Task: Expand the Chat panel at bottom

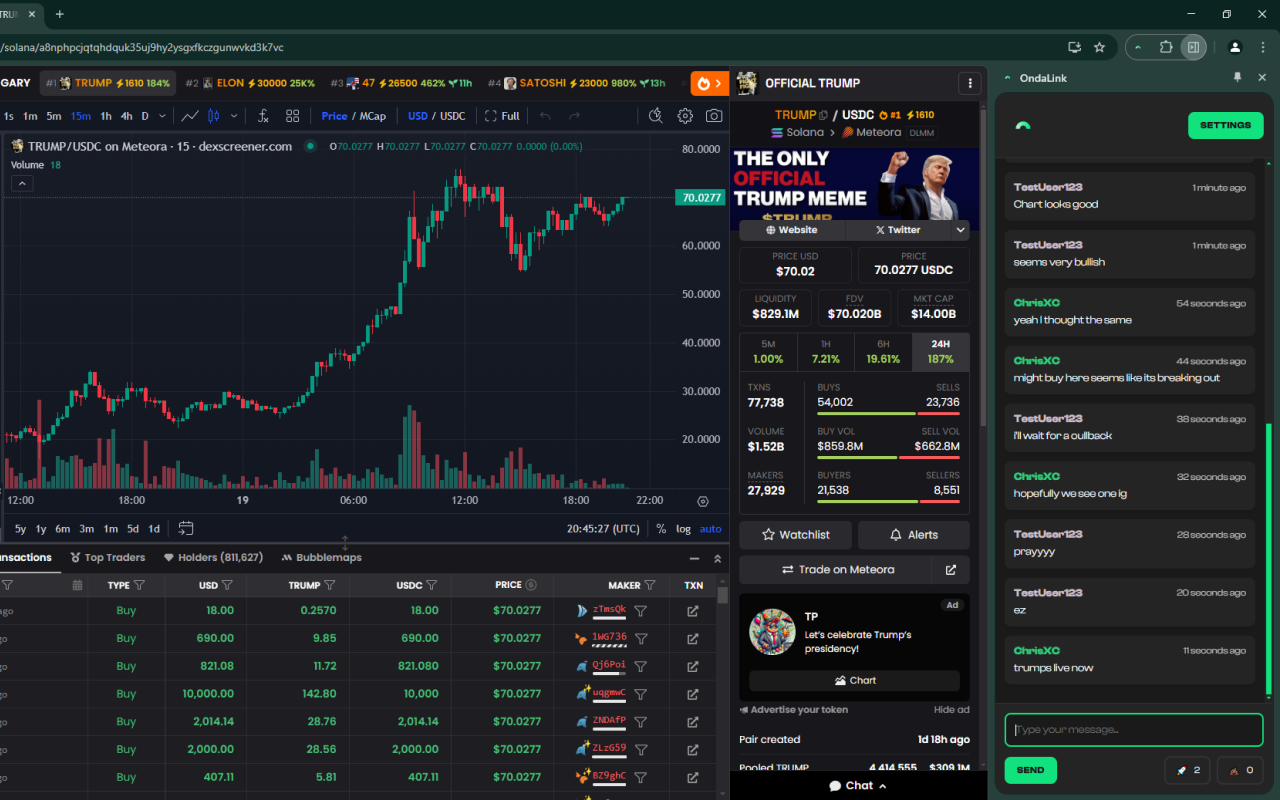Action: pyautogui.click(x=858, y=786)
